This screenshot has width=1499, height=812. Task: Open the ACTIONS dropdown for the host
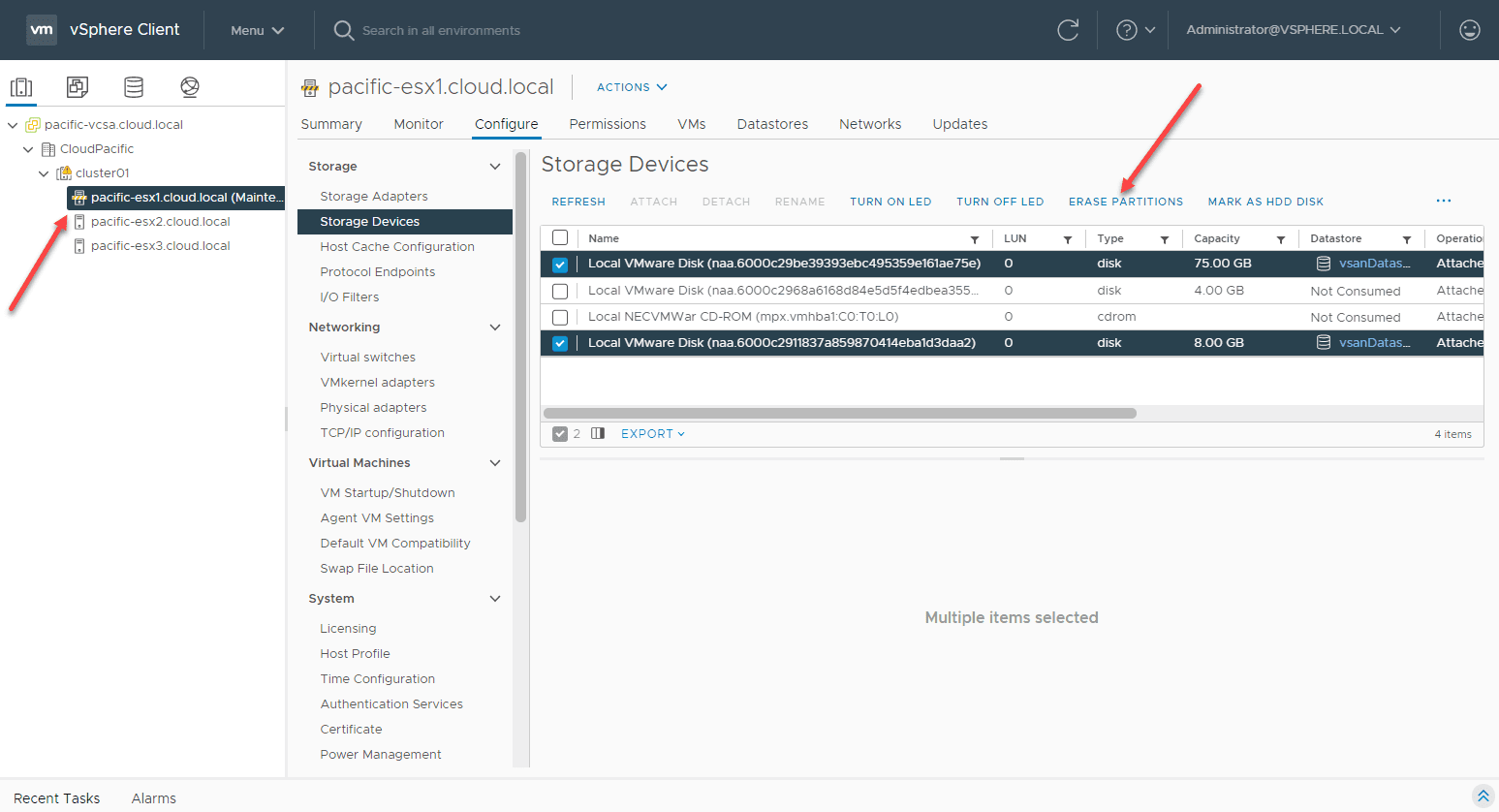(x=632, y=87)
